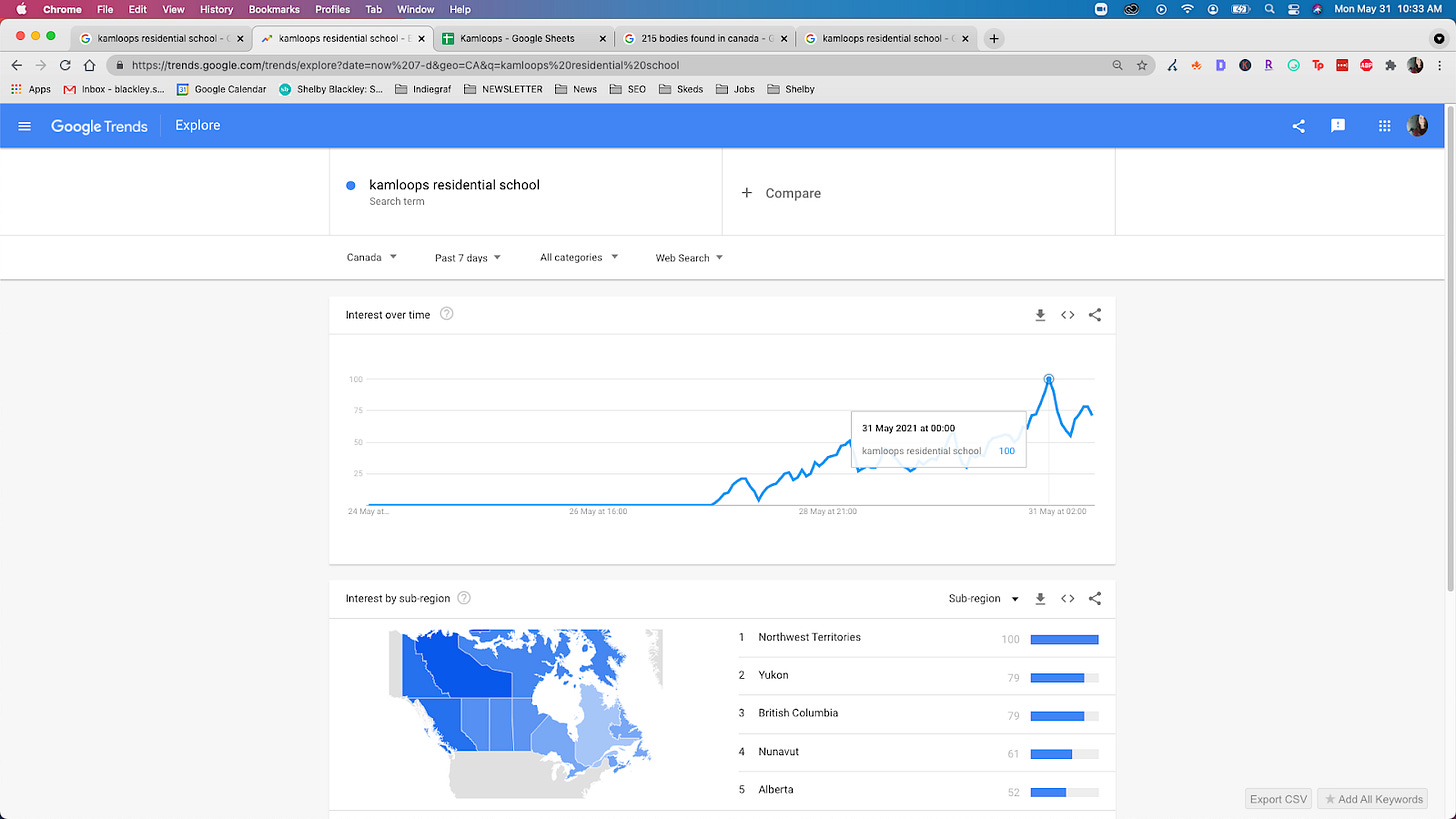Click the Alberta interest bar
This screenshot has height=819, width=1456.
[1064, 792]
